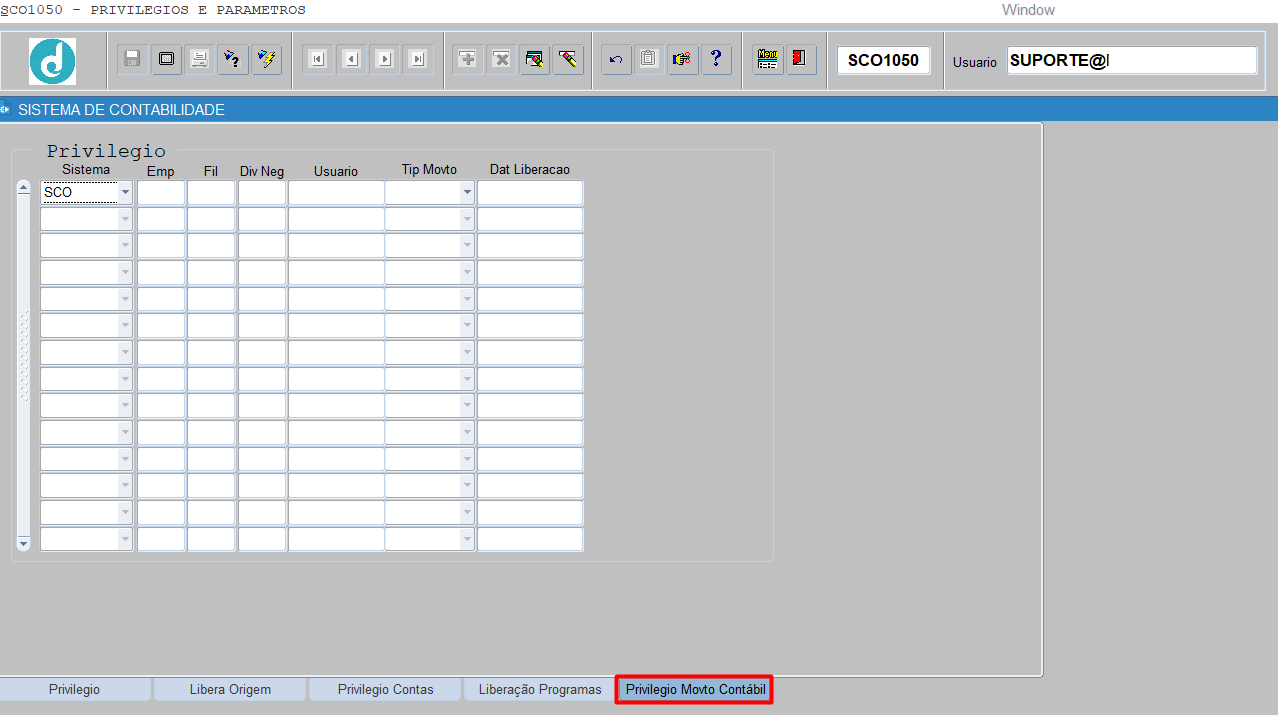Click the Execute Query flashlight with lightning
Screen dimensions: 1278x715
[266, 59]
